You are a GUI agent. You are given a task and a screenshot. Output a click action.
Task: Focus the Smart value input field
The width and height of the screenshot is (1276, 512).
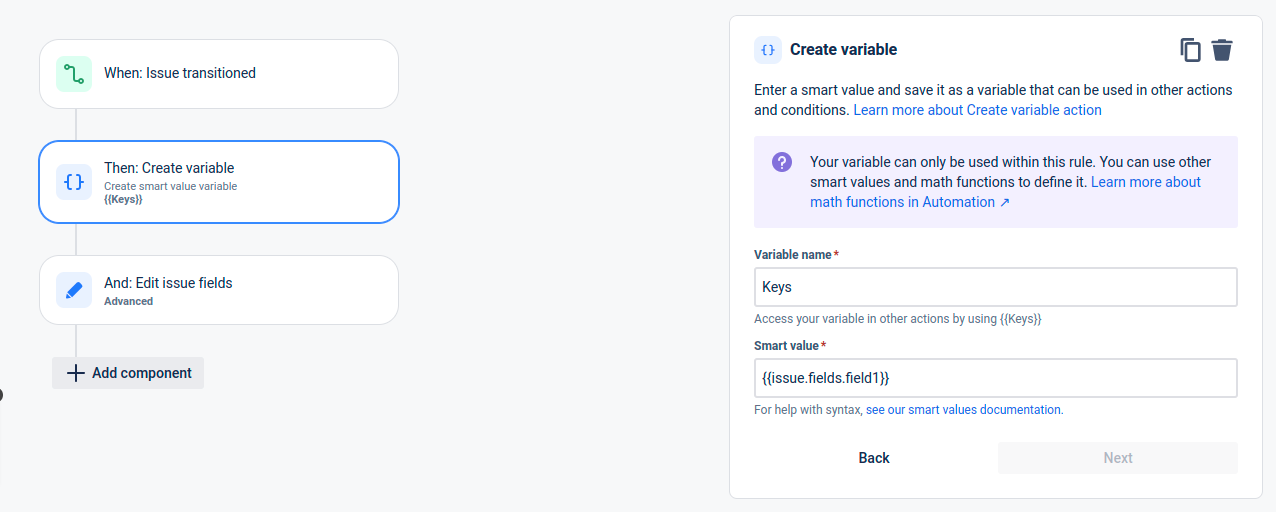995,378
